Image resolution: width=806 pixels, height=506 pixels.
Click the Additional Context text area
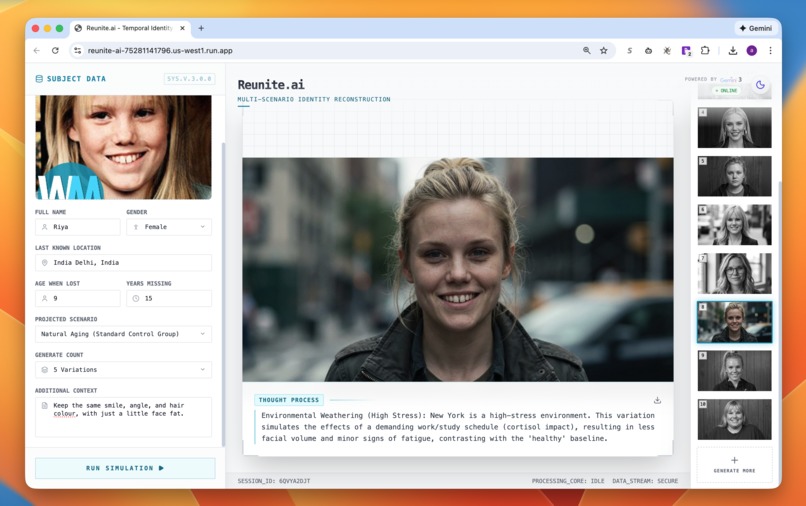click(123, 417)
